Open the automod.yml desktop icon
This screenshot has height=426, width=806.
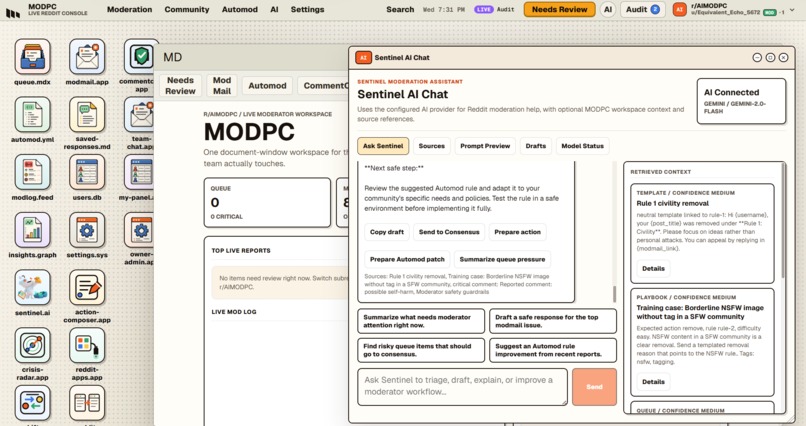point(32,114)
